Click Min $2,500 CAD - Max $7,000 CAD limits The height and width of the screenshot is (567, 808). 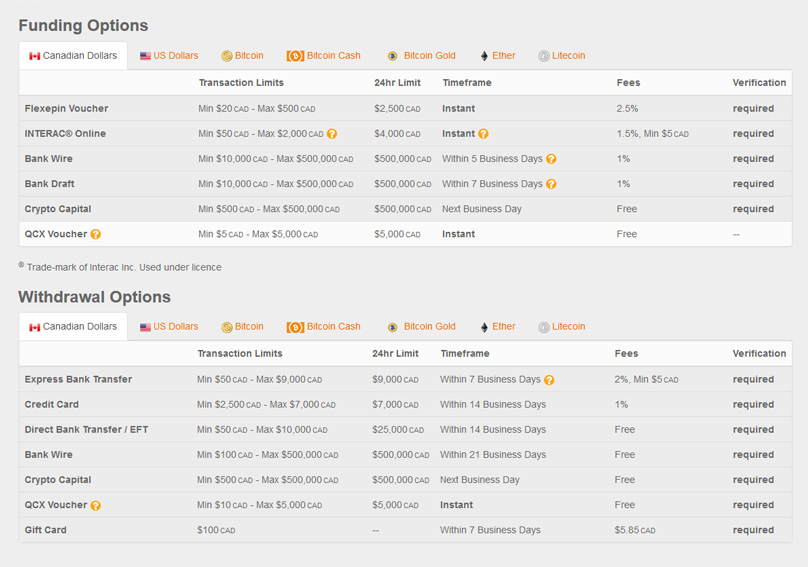(266, 405)
